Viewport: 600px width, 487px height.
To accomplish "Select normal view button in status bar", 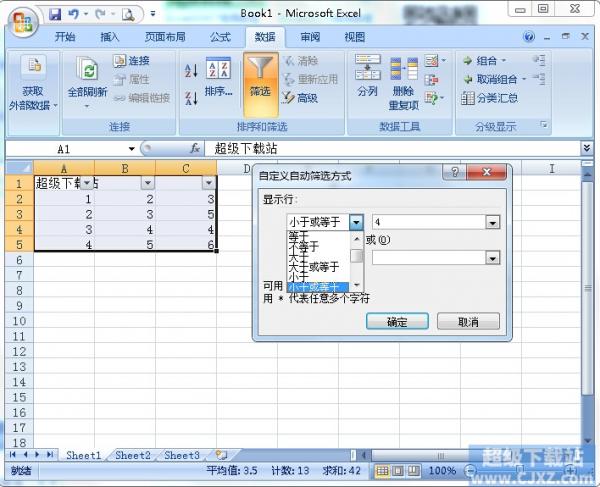I will 384,470.
